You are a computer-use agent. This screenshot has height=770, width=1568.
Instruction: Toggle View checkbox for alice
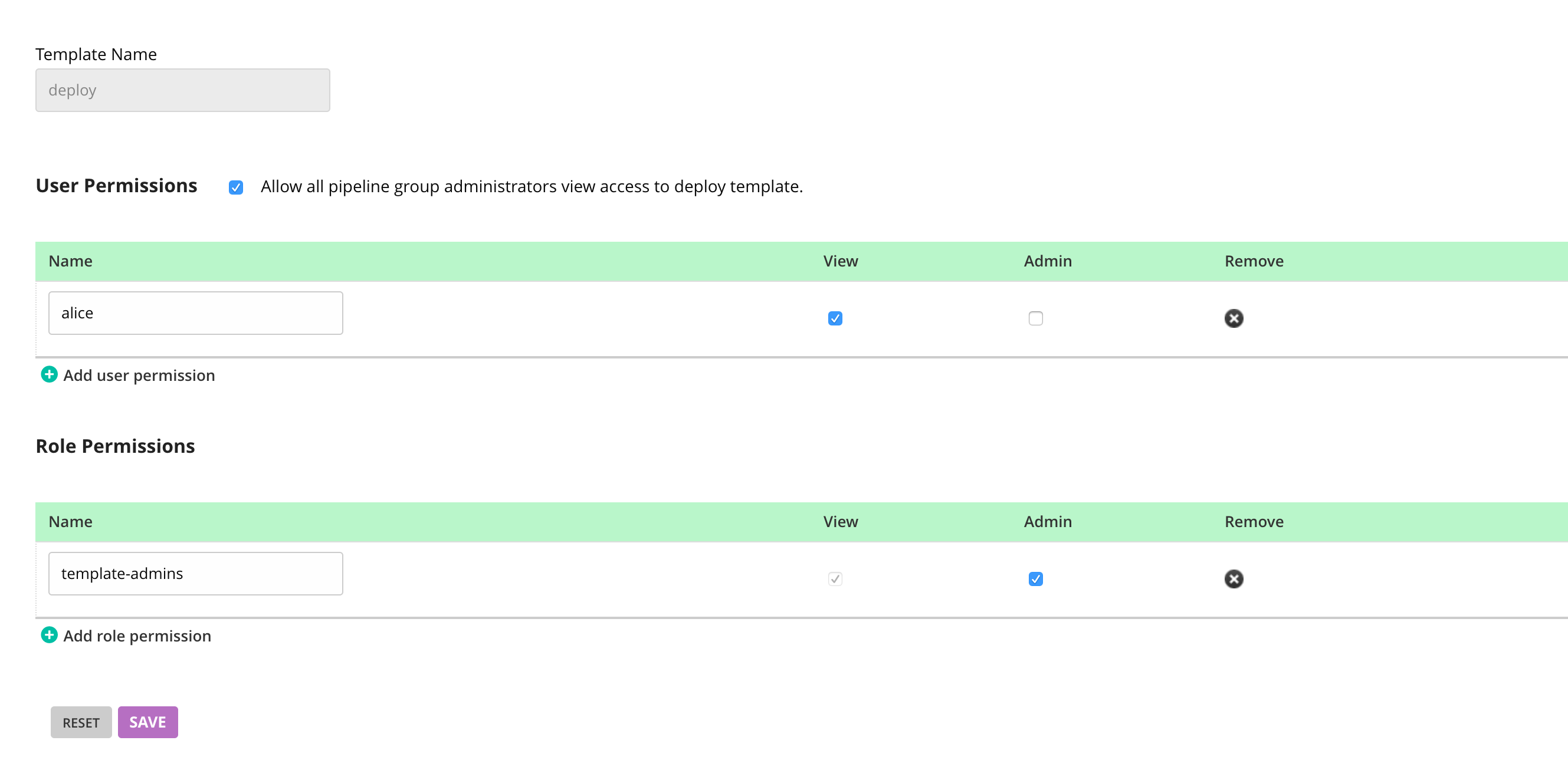pos(835,318)
